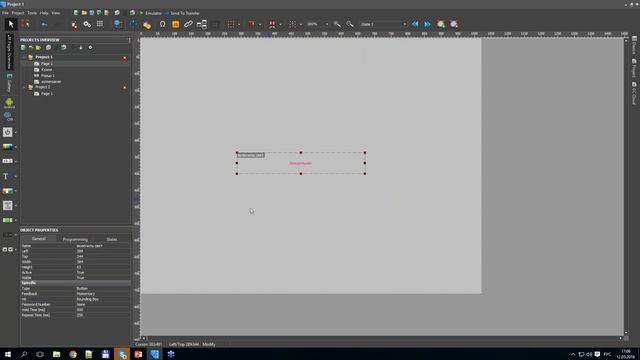
Task: Click the undo arrow icon
Action: [44, 24]
